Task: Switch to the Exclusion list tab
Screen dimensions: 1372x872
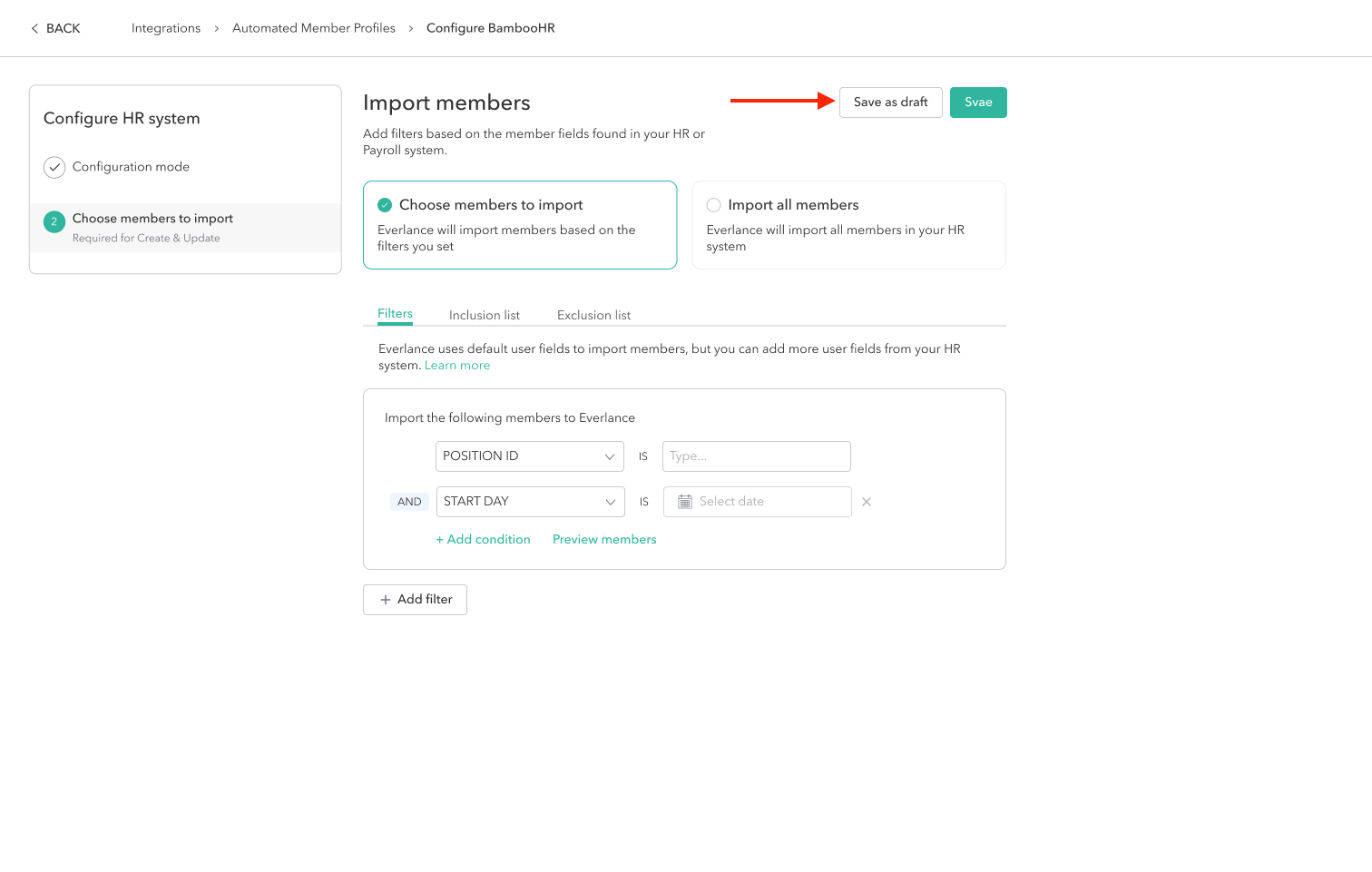Action: click(x=593, y=315)
